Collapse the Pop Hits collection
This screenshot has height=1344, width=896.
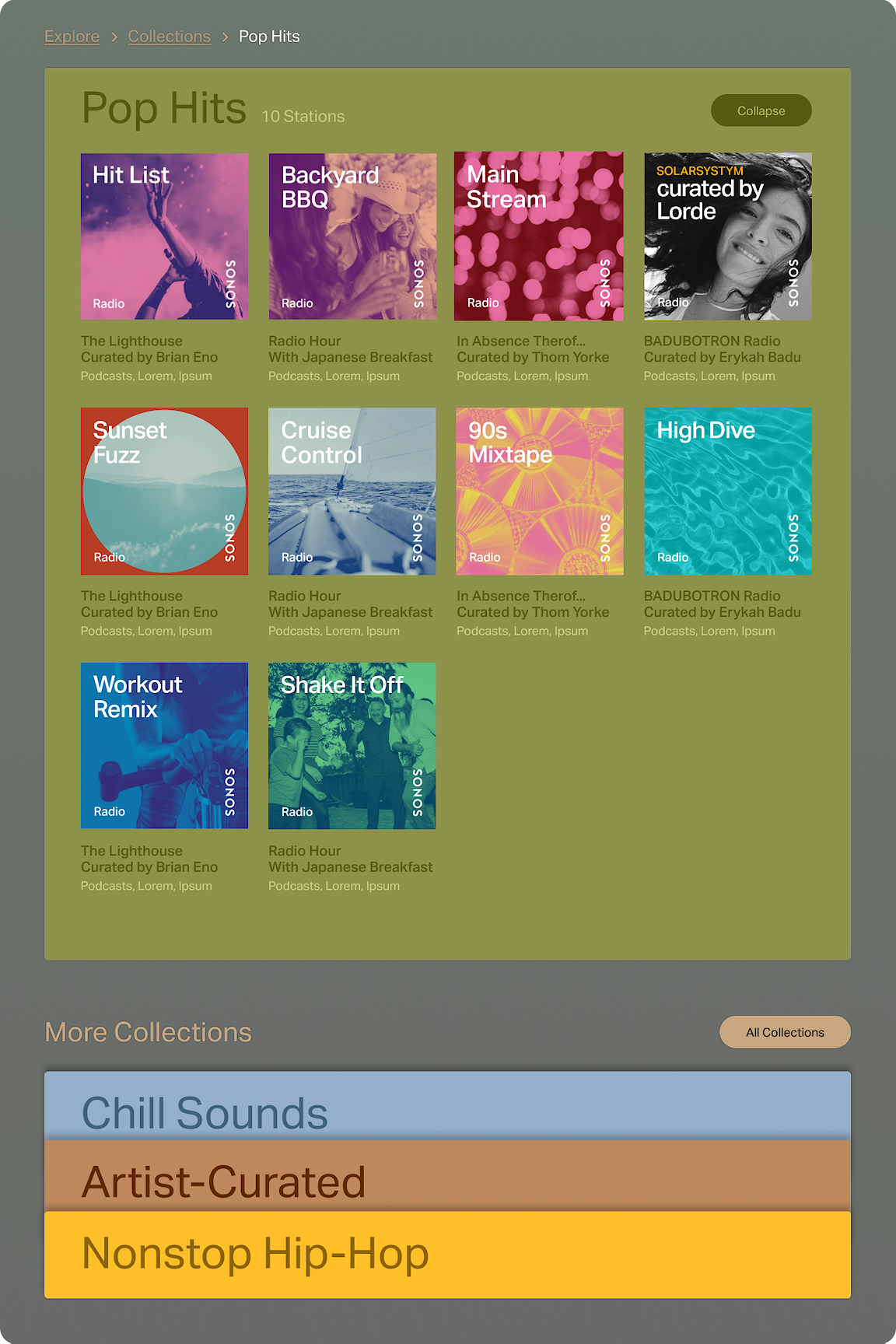point(761,110)
